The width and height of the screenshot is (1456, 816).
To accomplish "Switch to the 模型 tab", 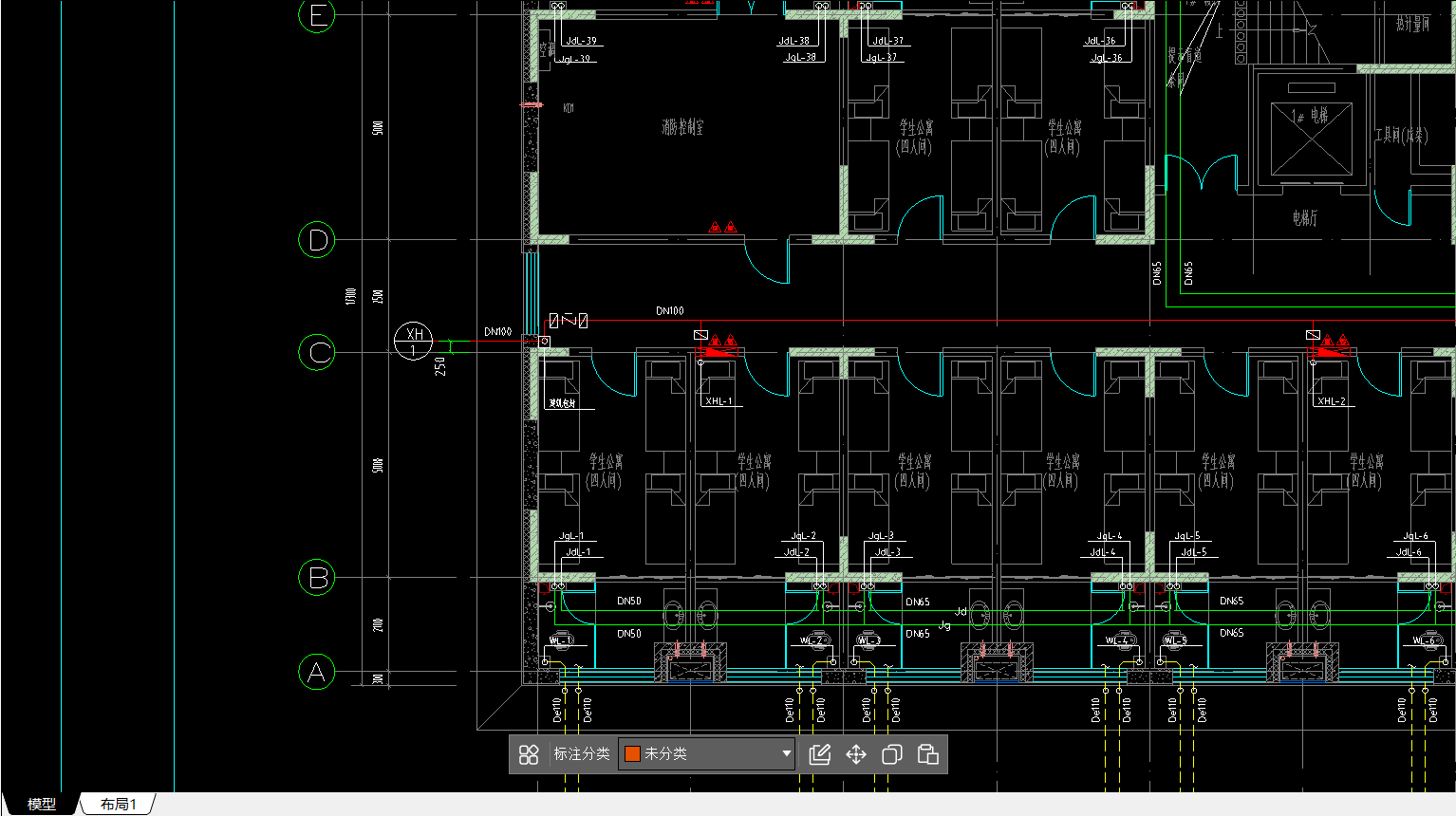I will (x=41, y=804).
